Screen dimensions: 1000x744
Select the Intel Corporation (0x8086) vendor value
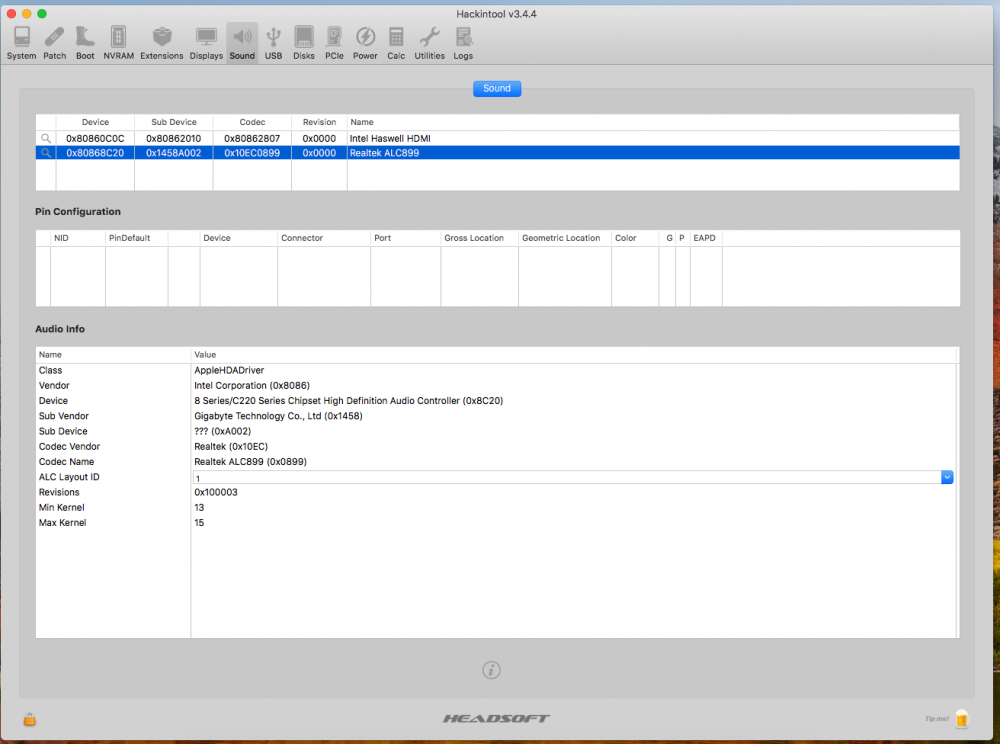coord(252,386)
